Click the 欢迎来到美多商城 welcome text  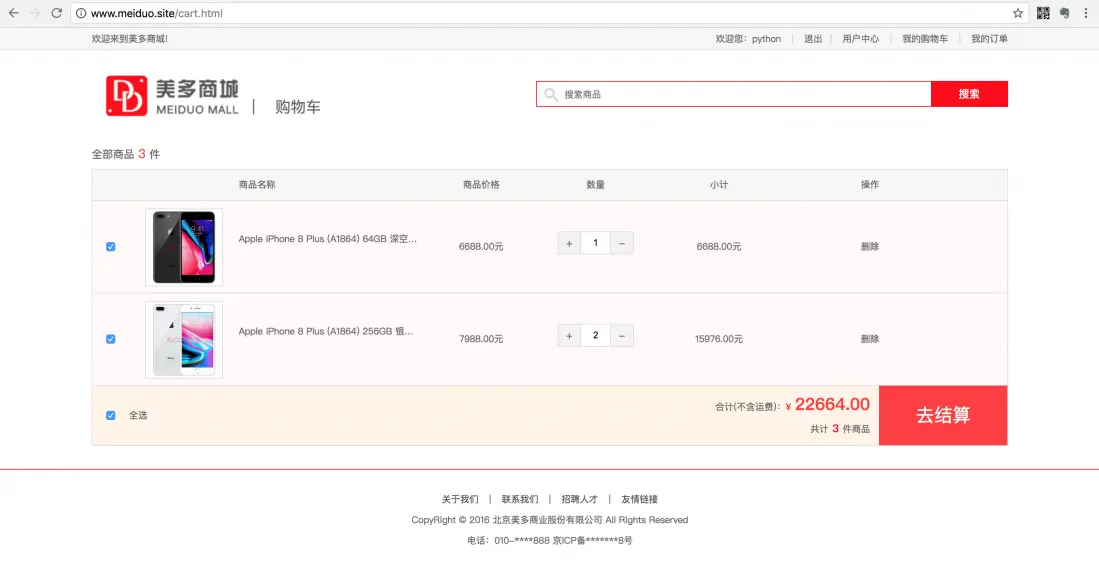pyautogui.click(x=130, y=39)
